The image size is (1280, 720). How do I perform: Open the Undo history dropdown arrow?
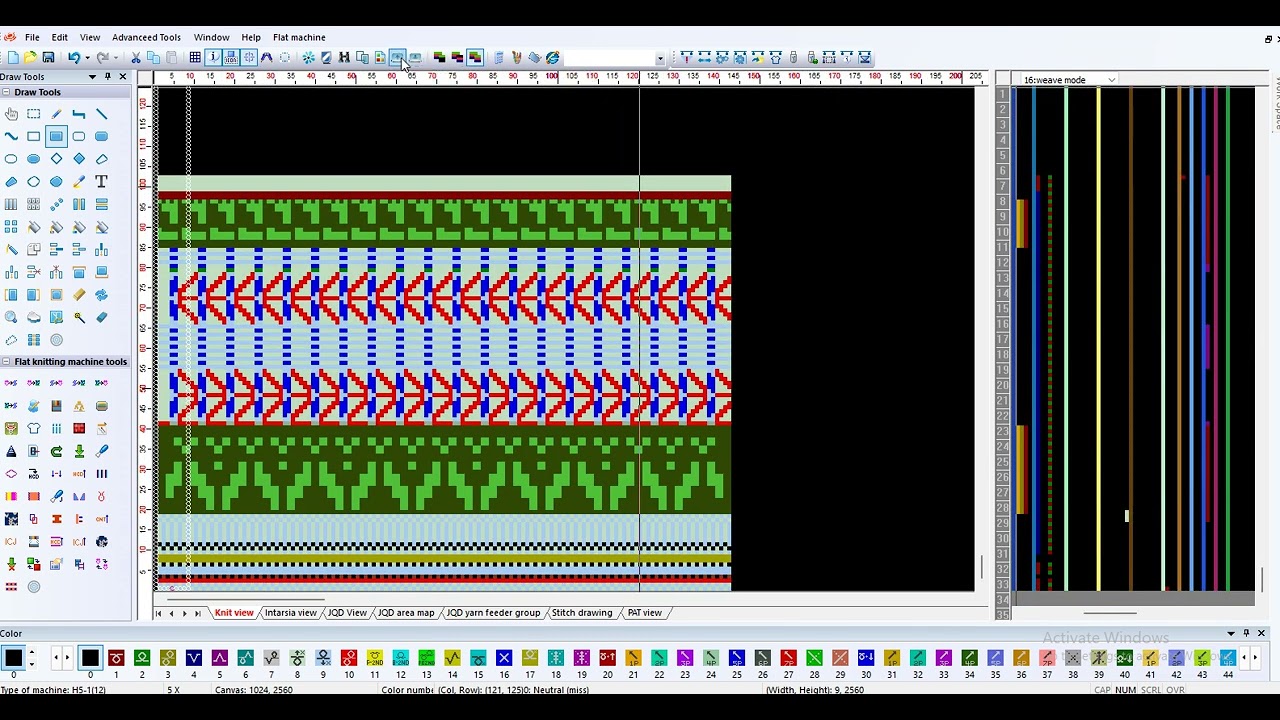coord(87,58)
